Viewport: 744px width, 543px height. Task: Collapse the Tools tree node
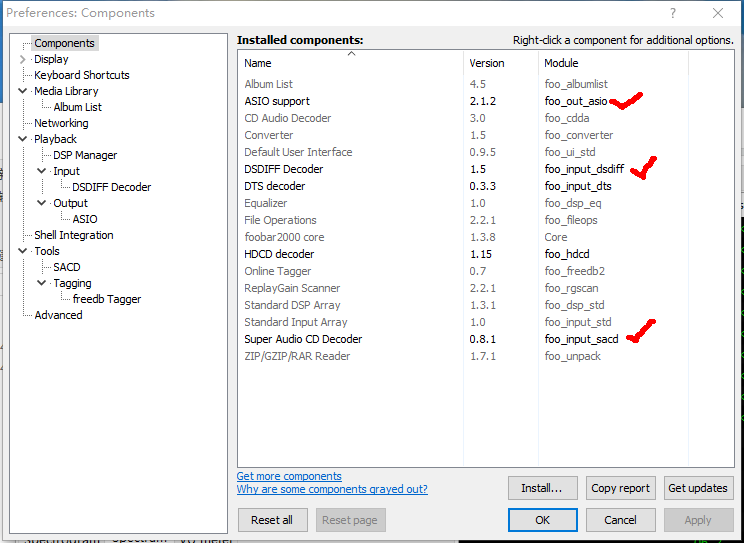click(22, 251)
